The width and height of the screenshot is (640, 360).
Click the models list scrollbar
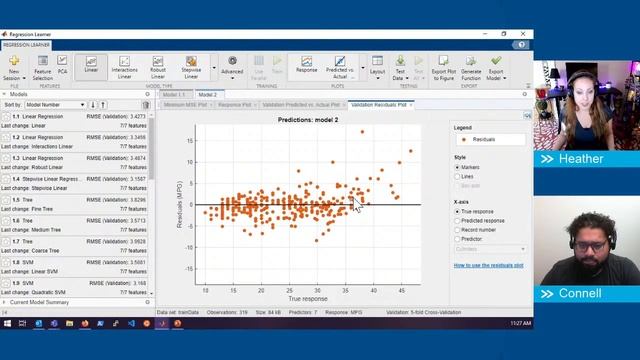point(151,149)
